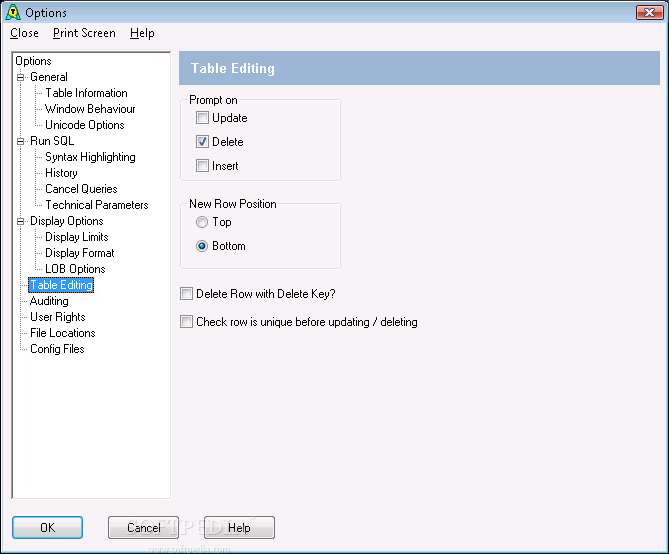This screenshot has height=554, width=669.
Task: Close the Options window
Action: (x=649, y=12)
